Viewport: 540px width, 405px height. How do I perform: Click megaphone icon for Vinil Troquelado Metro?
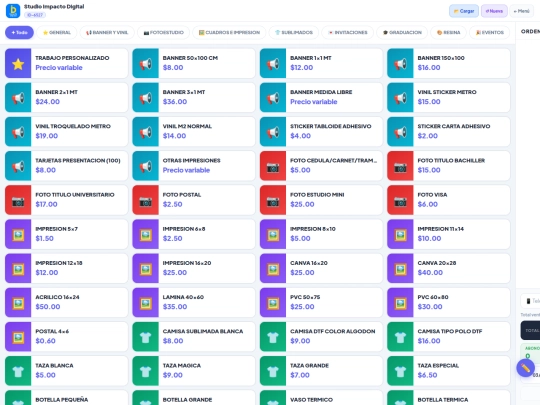pyautogui.click(x=18, y=132)
